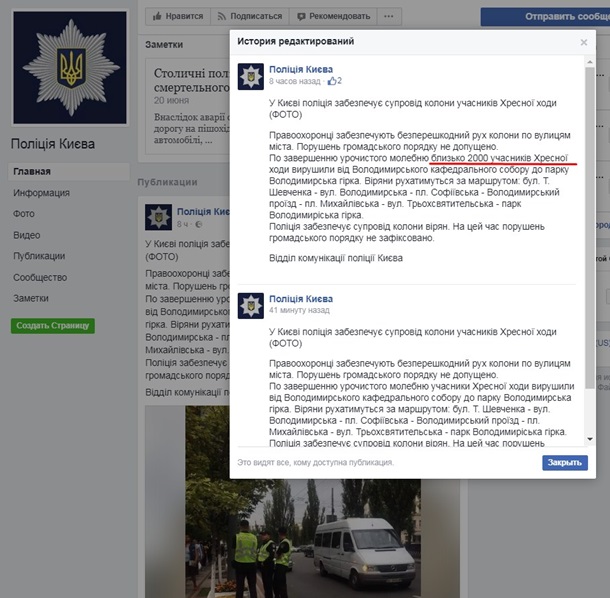This screenshot has width=610, height=598.
Task: Go to Сообщество in the sidebar
Action: click(40, 277)
